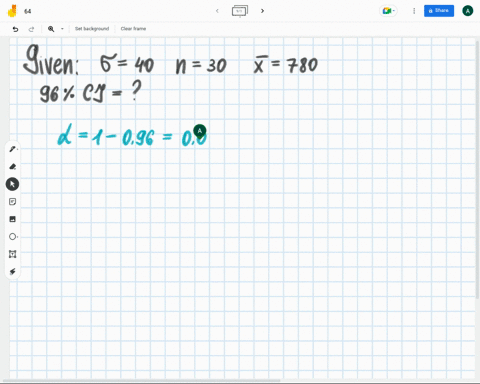Start a Google Meet call
The height and width of the screenshot is (384, 480).
388,11
